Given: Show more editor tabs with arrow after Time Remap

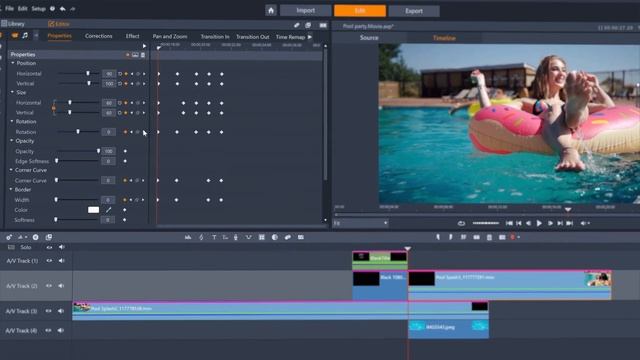Looking at the screenshot, I should click(310, 37).
